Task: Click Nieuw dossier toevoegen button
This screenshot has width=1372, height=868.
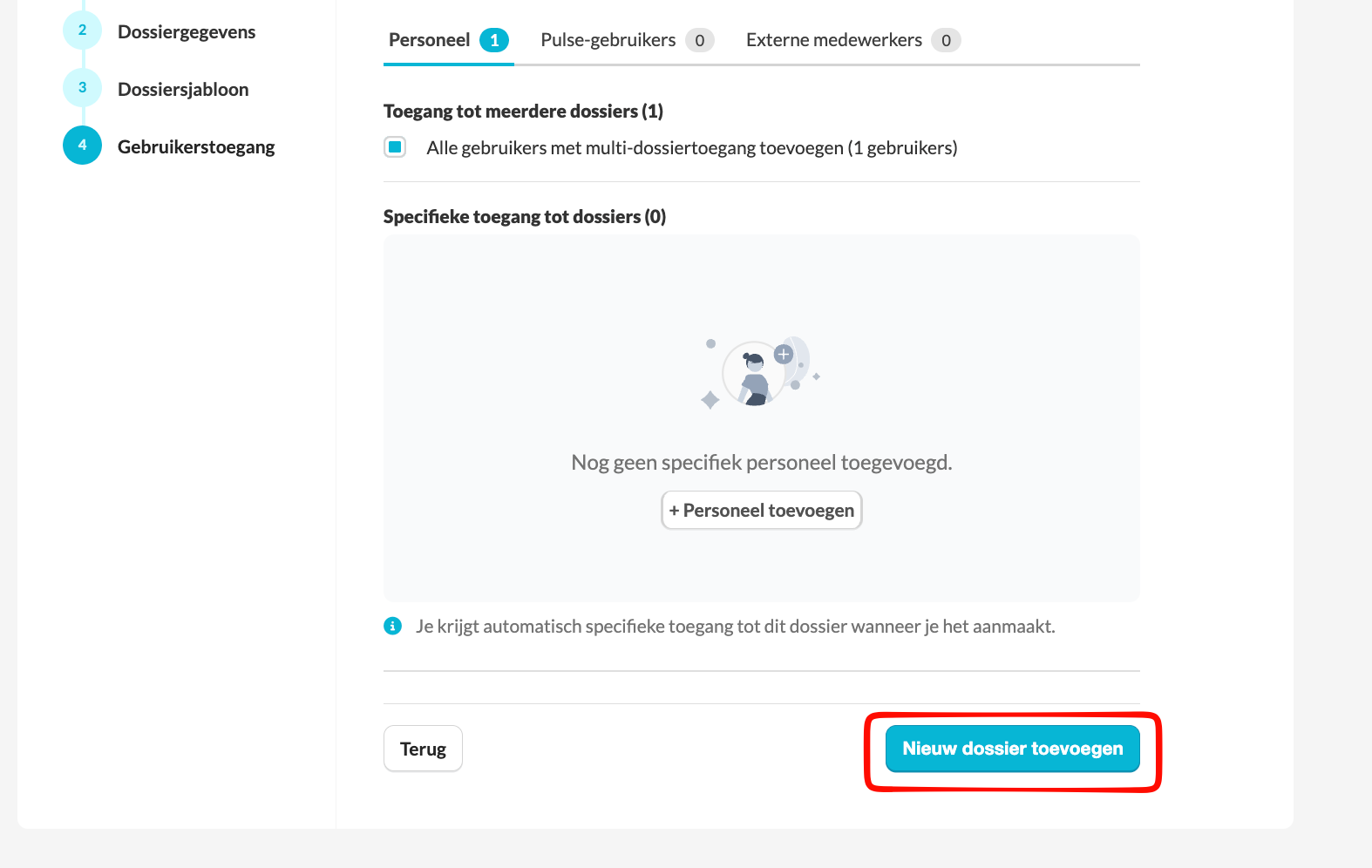Action: coord(1012,749)
